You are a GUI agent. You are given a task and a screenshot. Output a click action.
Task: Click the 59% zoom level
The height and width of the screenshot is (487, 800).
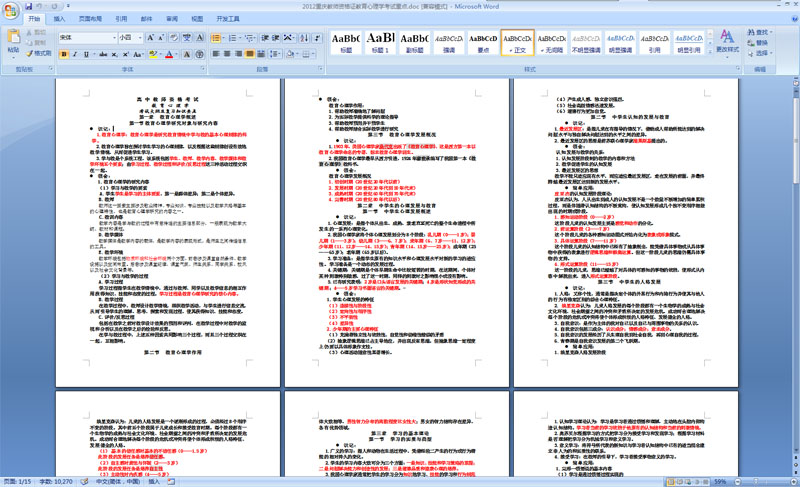(719, 481)
